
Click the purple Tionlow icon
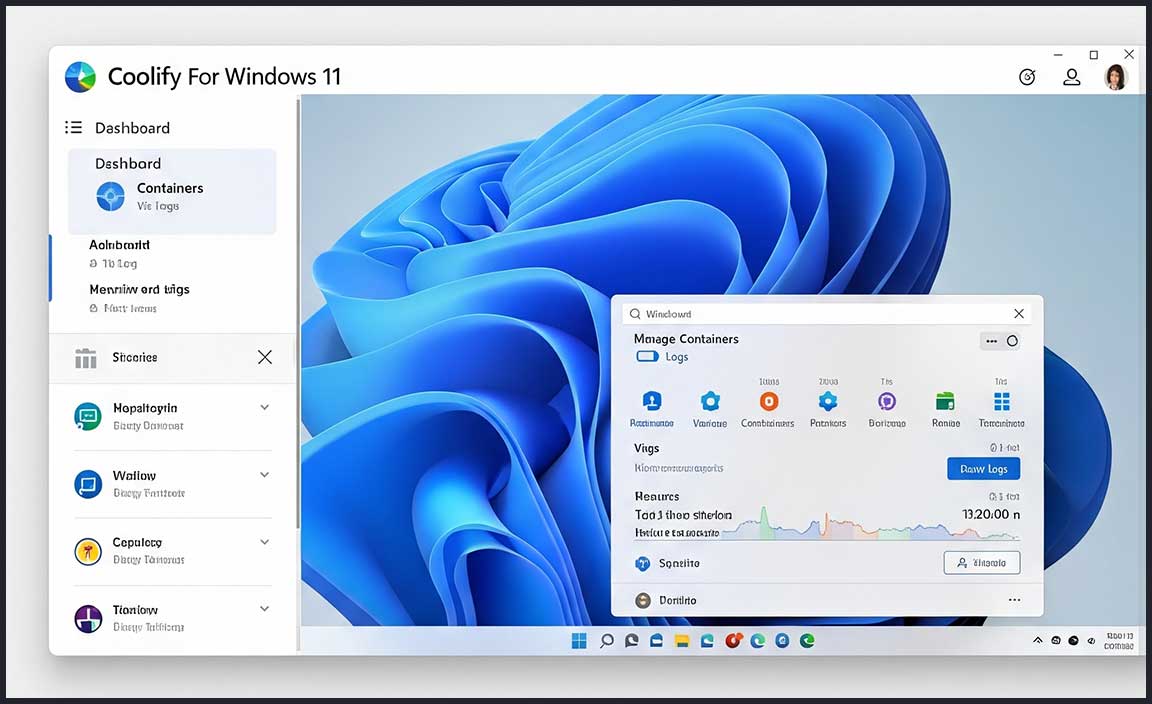tap(88, 619)
